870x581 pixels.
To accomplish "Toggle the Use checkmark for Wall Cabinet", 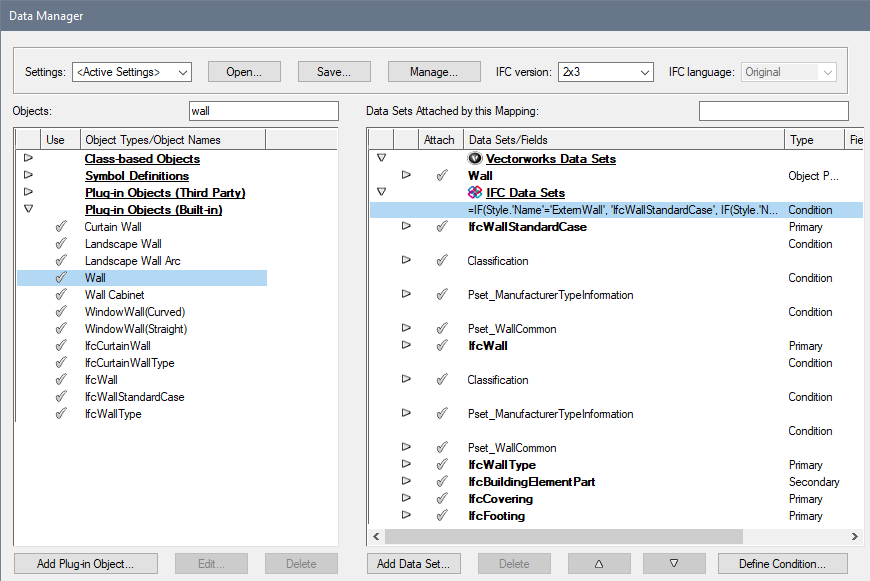I will coord(60,295).
